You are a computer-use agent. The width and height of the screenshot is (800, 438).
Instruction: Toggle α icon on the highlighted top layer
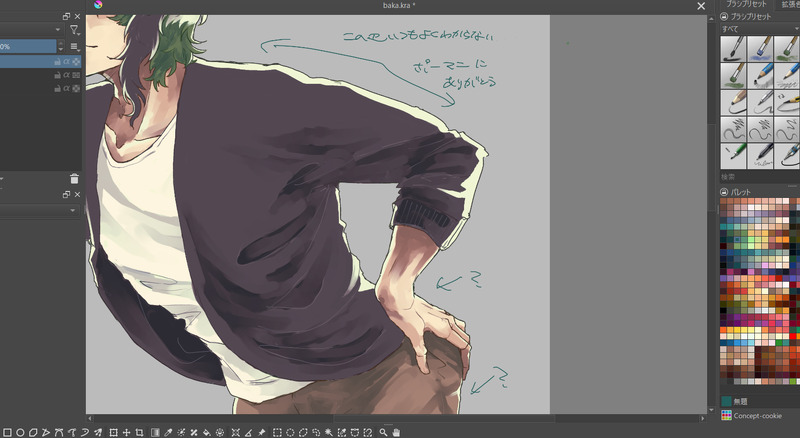(67, 62)
